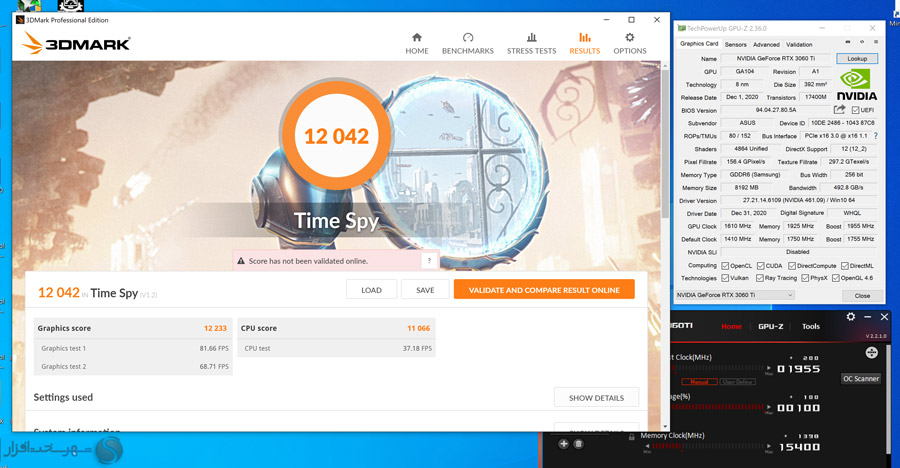Click the percentage slider track in GPU Tweak
Viewport: 900px width, 468px height.
tap(717, 407)
